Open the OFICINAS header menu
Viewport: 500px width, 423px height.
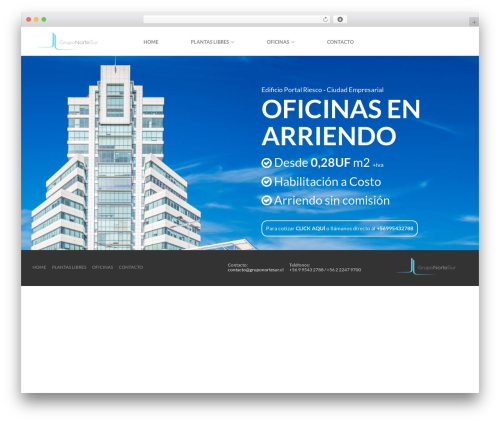pyautogui.click(x=278, y=42)
